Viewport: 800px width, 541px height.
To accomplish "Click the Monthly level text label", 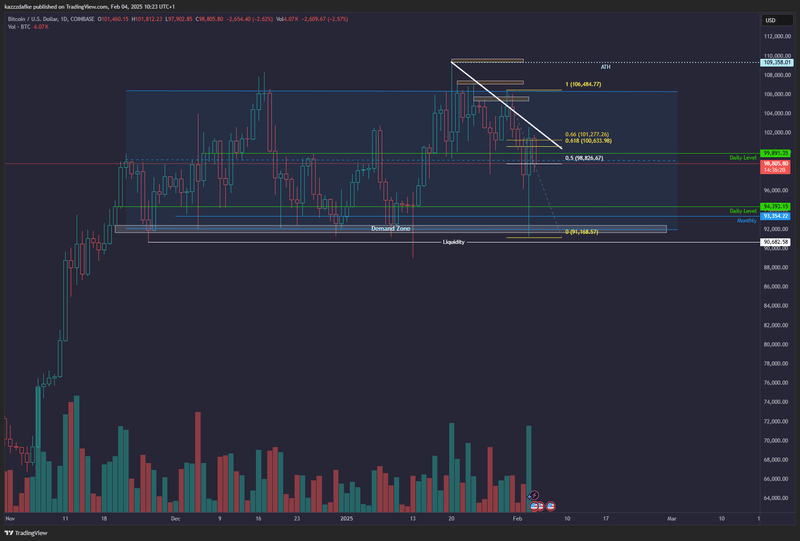I will [746, 220].
